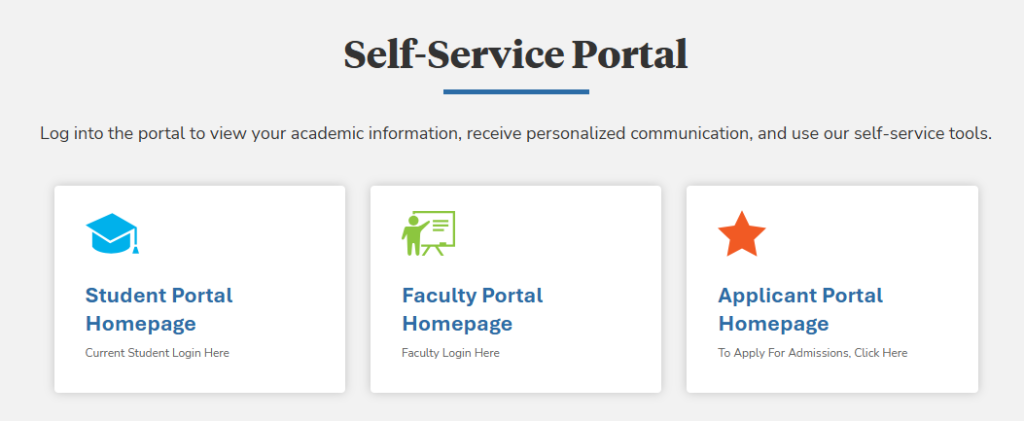Open the Student Portal Homepage link
Viewport: 1024px width, 421px height.
click(x=159, y=309)
